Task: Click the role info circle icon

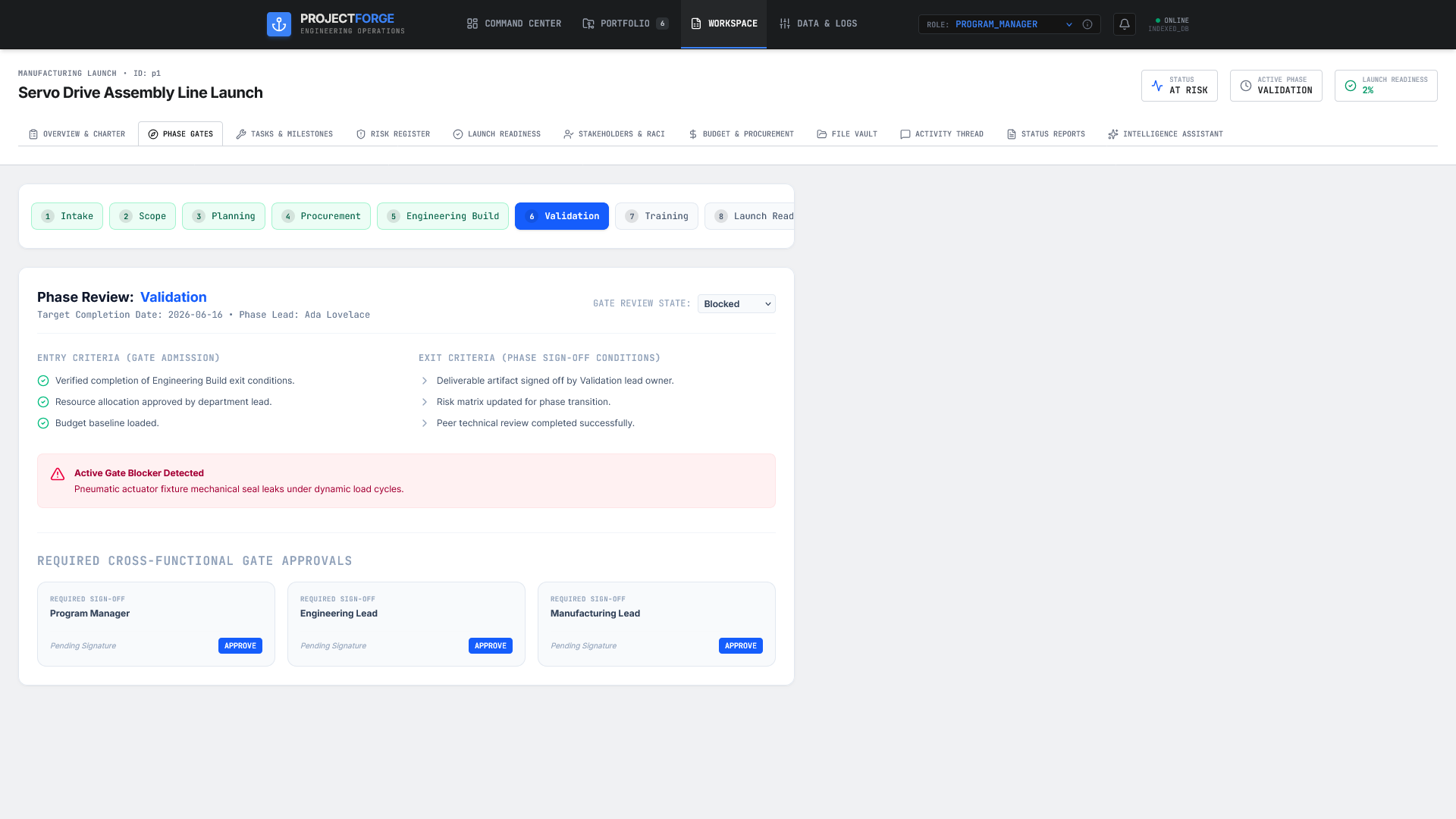Action: pyautogui.click(x=1087, y=24)
